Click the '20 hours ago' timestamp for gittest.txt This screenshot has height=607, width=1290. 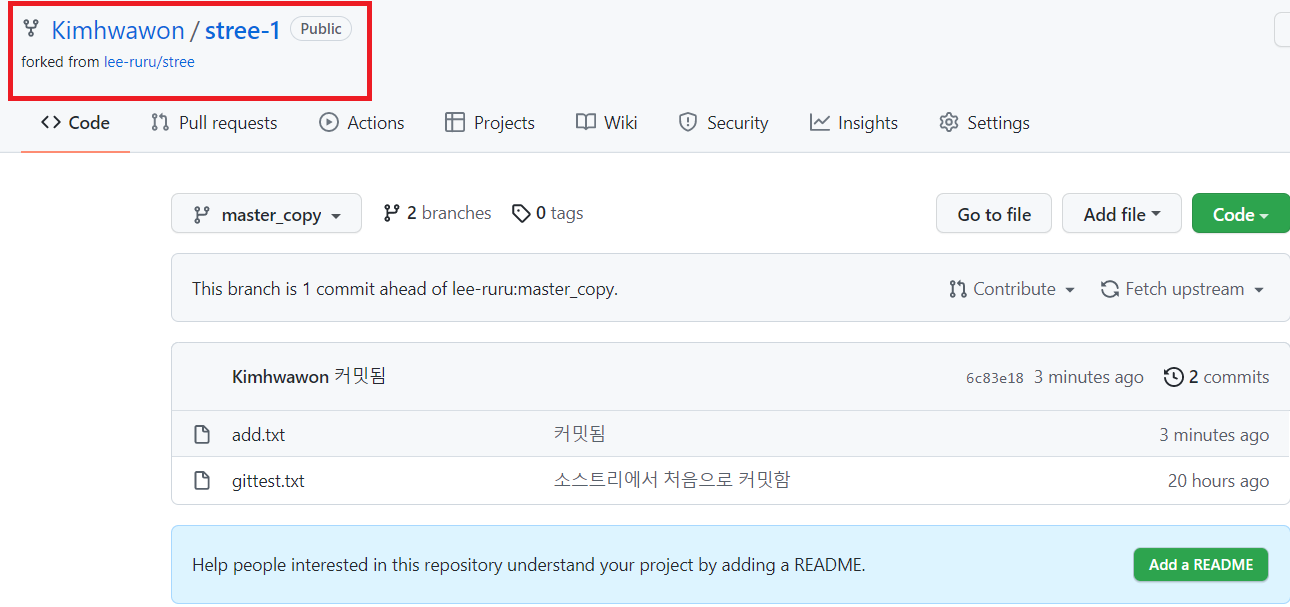(1218, 481)
